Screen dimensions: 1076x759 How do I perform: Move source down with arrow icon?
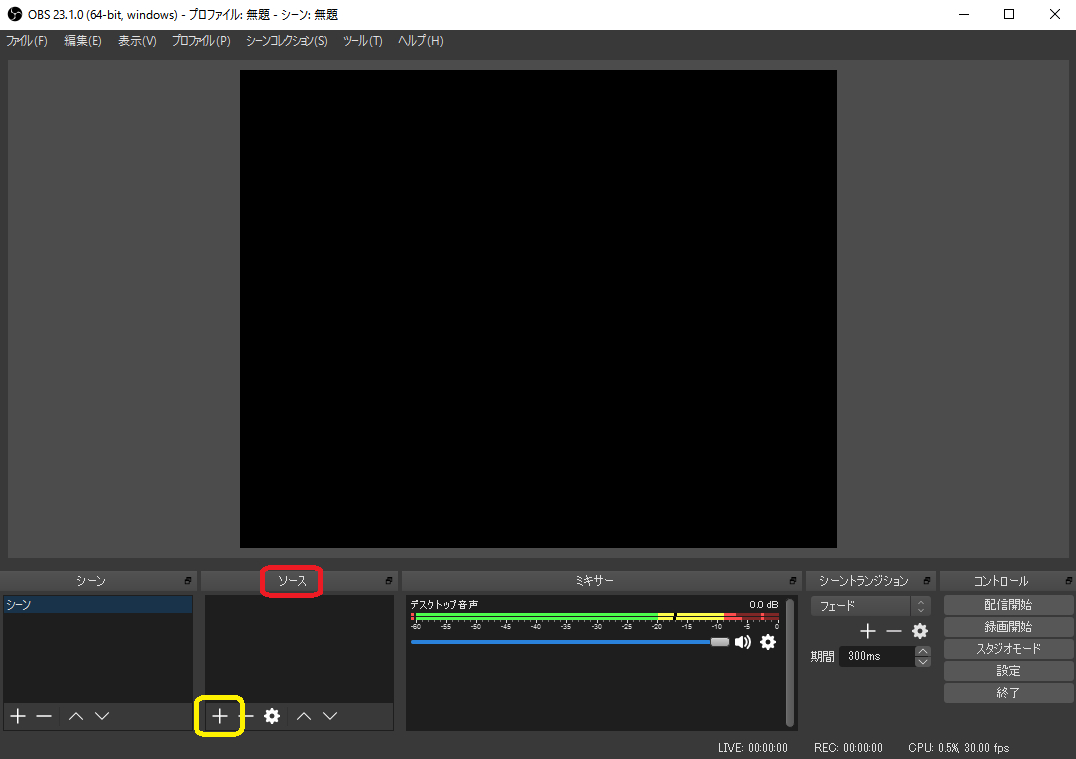click(330, 716)
